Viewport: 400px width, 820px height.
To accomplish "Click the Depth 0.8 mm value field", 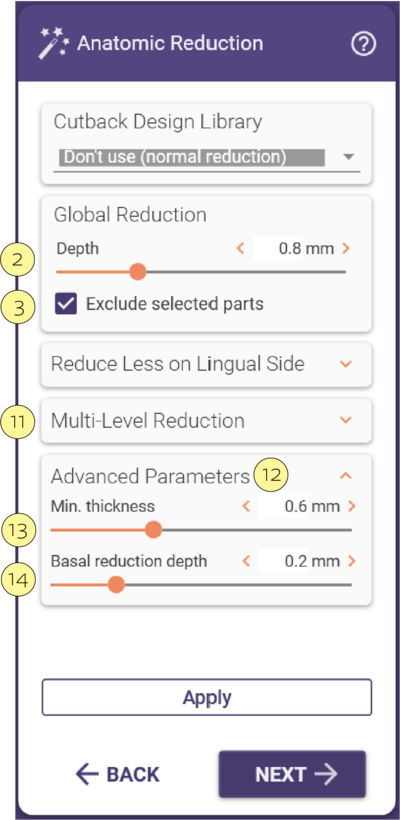I will click(x=293, y=248).
